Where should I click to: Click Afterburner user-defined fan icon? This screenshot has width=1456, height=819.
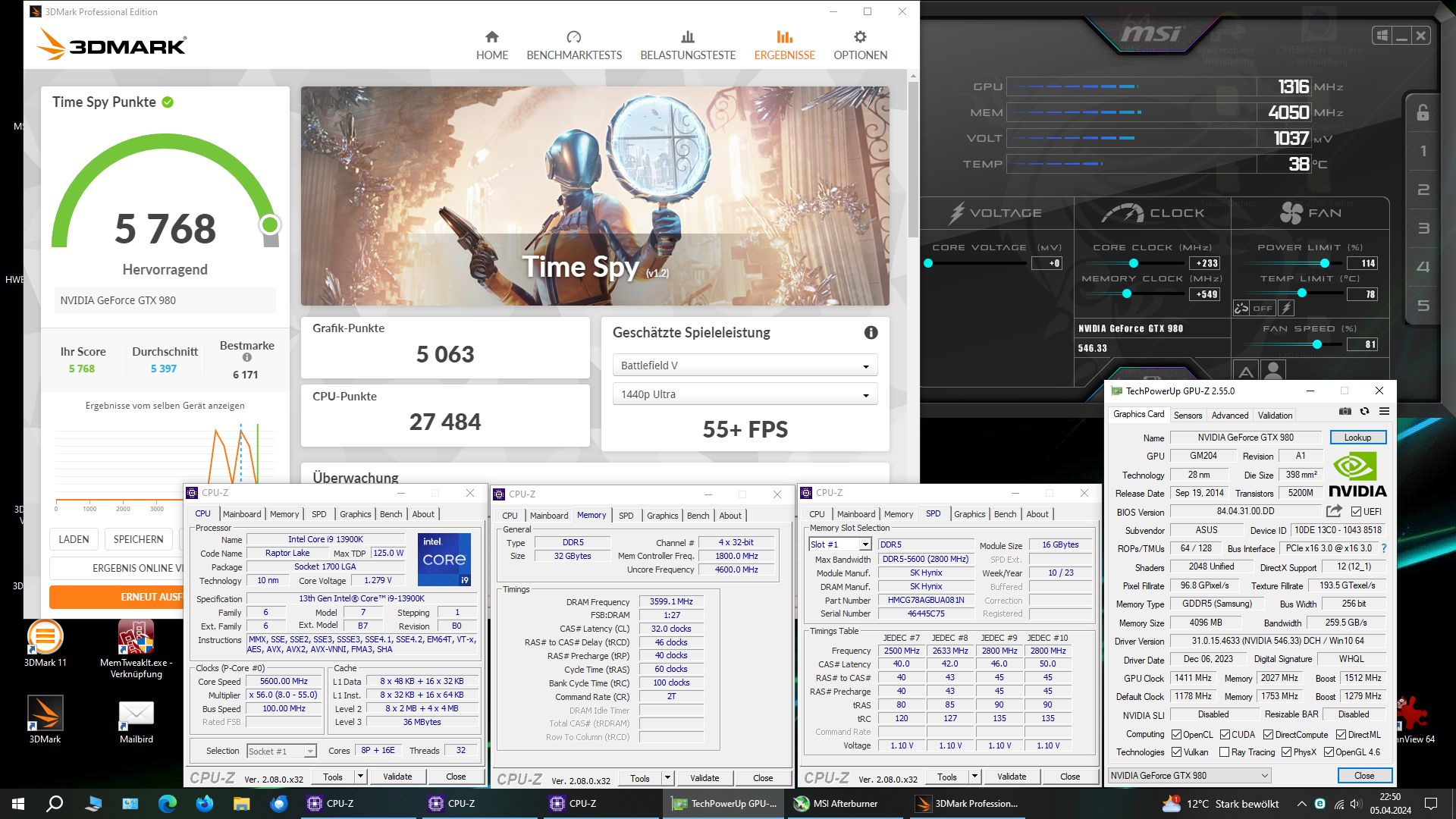click(x=1273, y=371)
